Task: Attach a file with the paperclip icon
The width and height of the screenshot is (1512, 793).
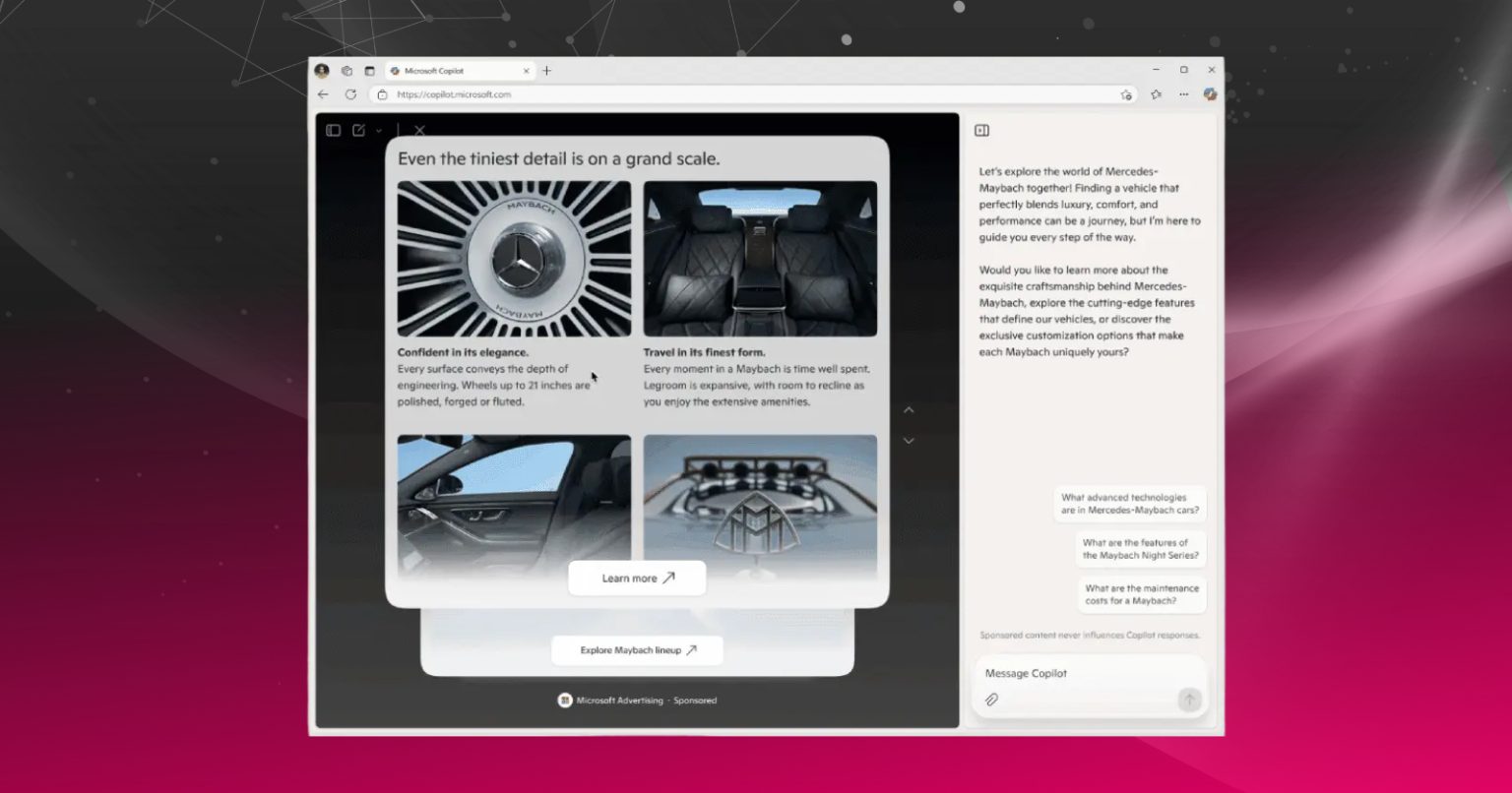Action: [991, 700]
